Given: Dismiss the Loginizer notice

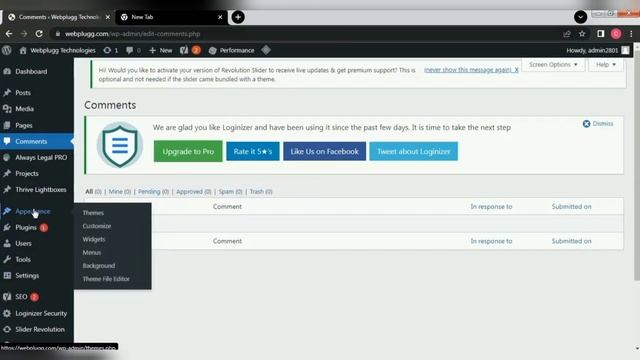Looking at the screenshot, I should [x=598, y=123].
